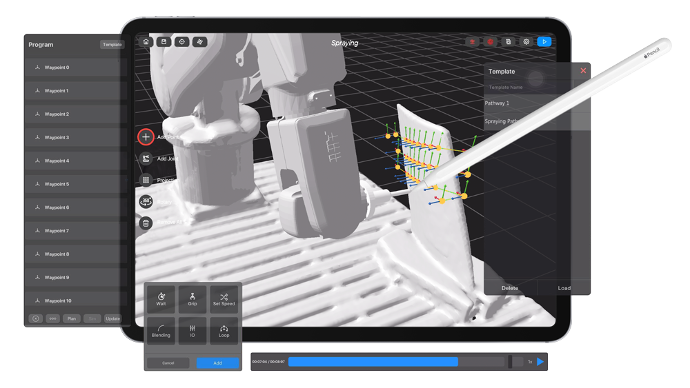Select Spraying Path template entry
Image resolution: width=690 pixels, height=388 pixels.
pos(537,121)
